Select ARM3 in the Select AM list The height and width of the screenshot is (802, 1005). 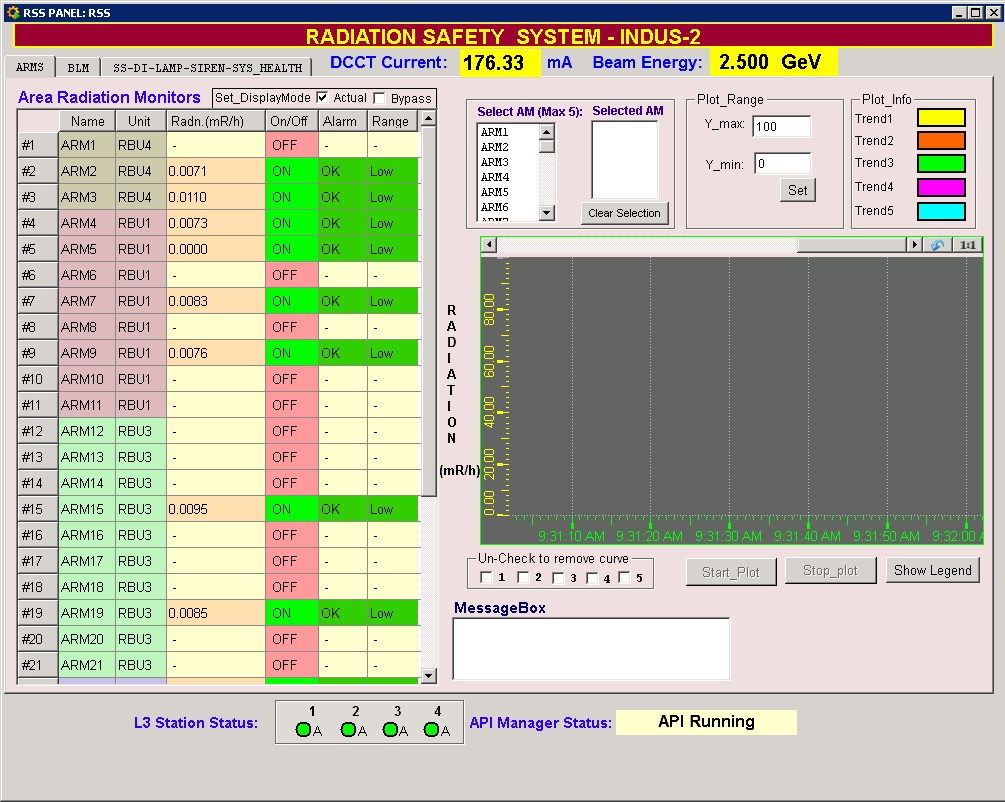pos(495,162)
